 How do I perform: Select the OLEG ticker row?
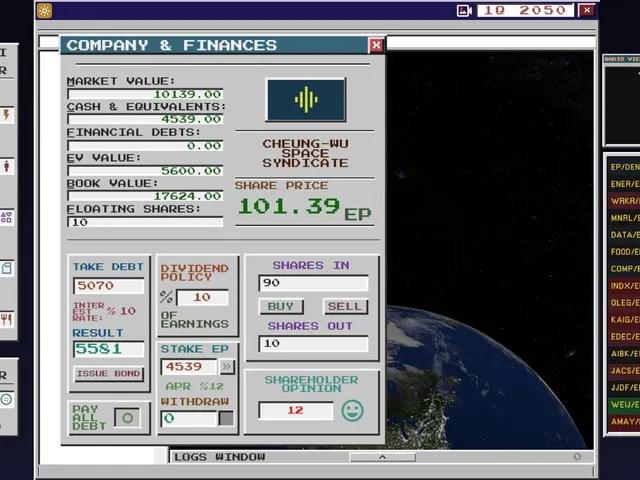pos(624,302)
